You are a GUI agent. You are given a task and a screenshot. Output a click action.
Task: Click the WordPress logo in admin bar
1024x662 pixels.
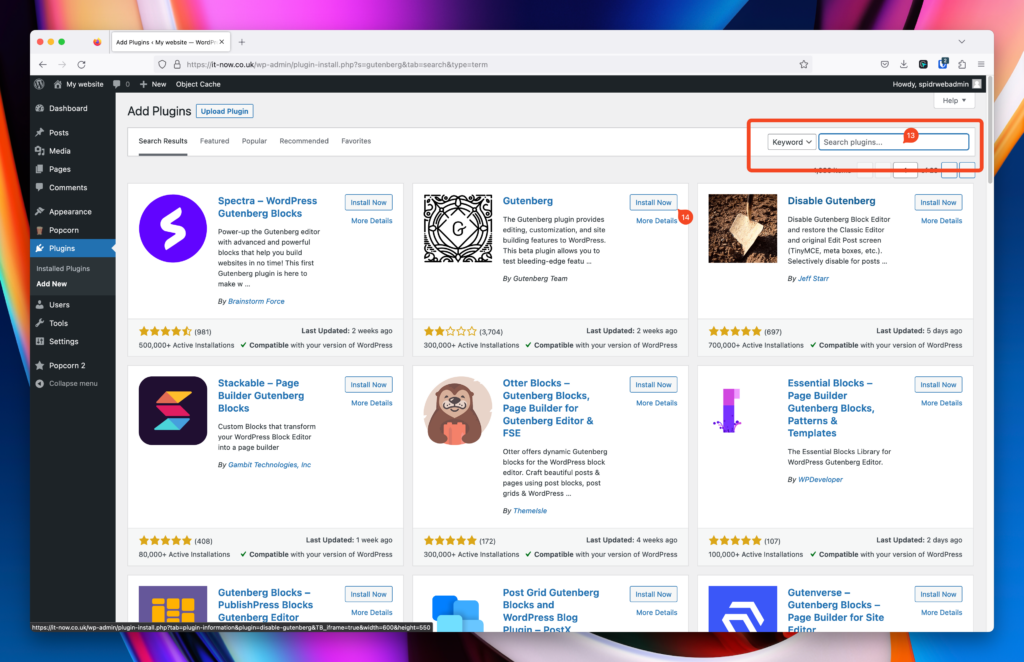[39, 84]
